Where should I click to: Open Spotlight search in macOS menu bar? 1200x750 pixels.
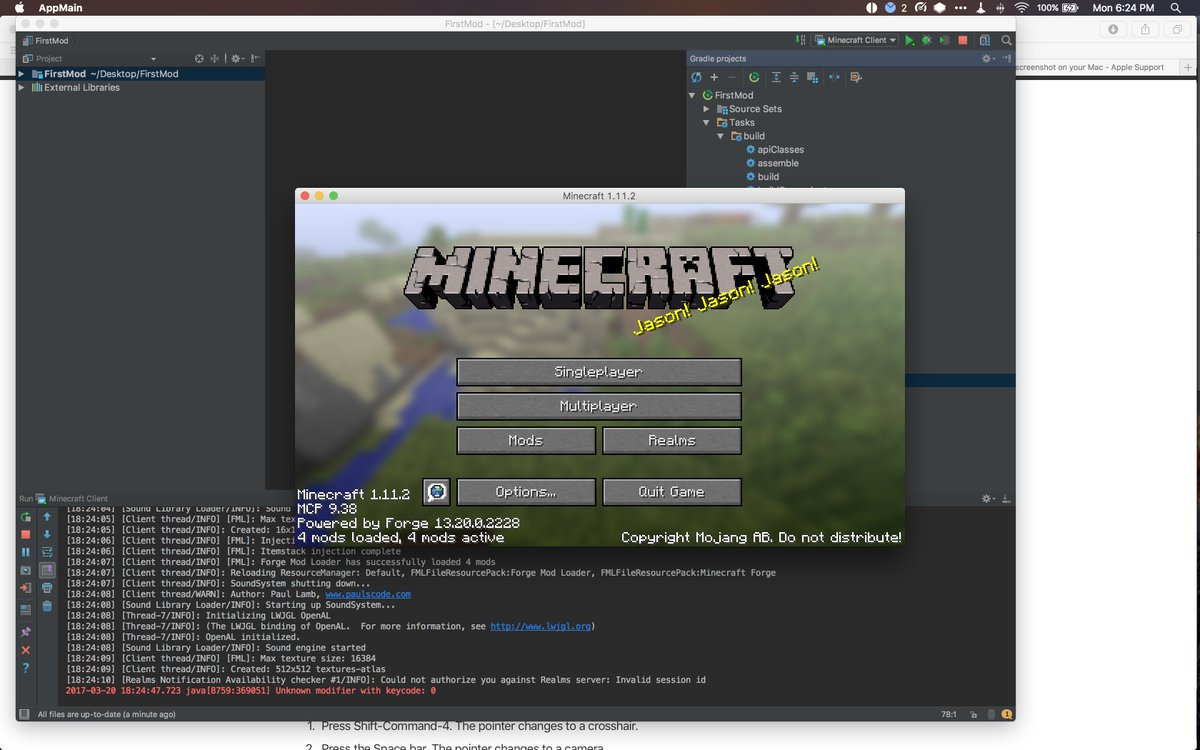pos(1175,8)
